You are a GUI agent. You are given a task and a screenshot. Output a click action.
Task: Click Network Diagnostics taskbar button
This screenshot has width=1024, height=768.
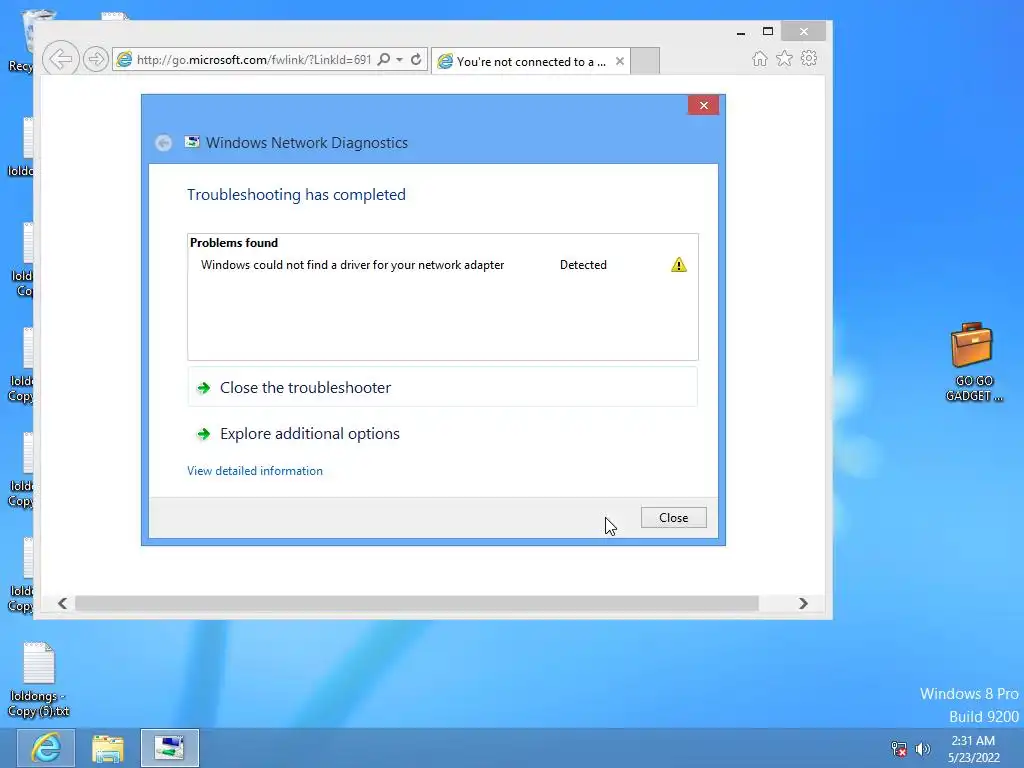pyautogui.click(x=170, y=748)
